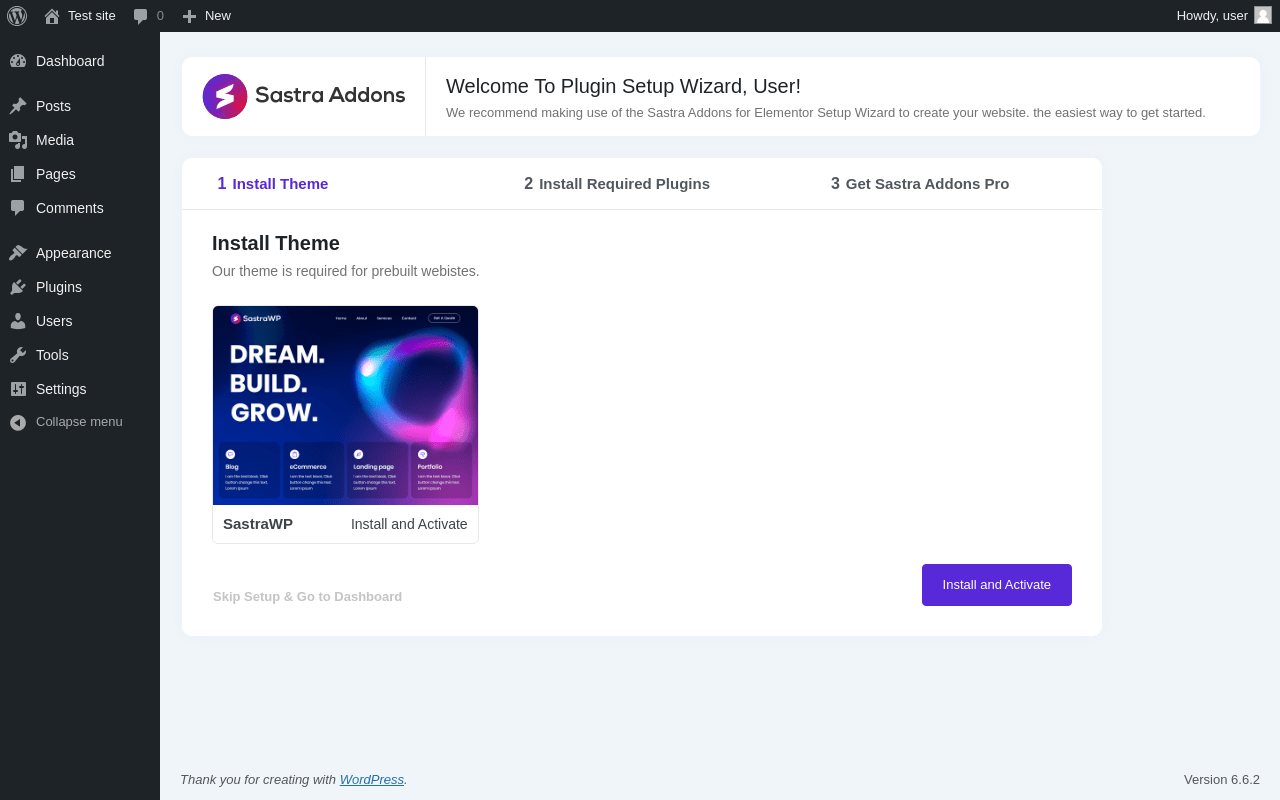Image resolution: width=1280 pixels, height=800 pixels.
Task: Select the Posts pushpin icon
Action: pos(18,106)
